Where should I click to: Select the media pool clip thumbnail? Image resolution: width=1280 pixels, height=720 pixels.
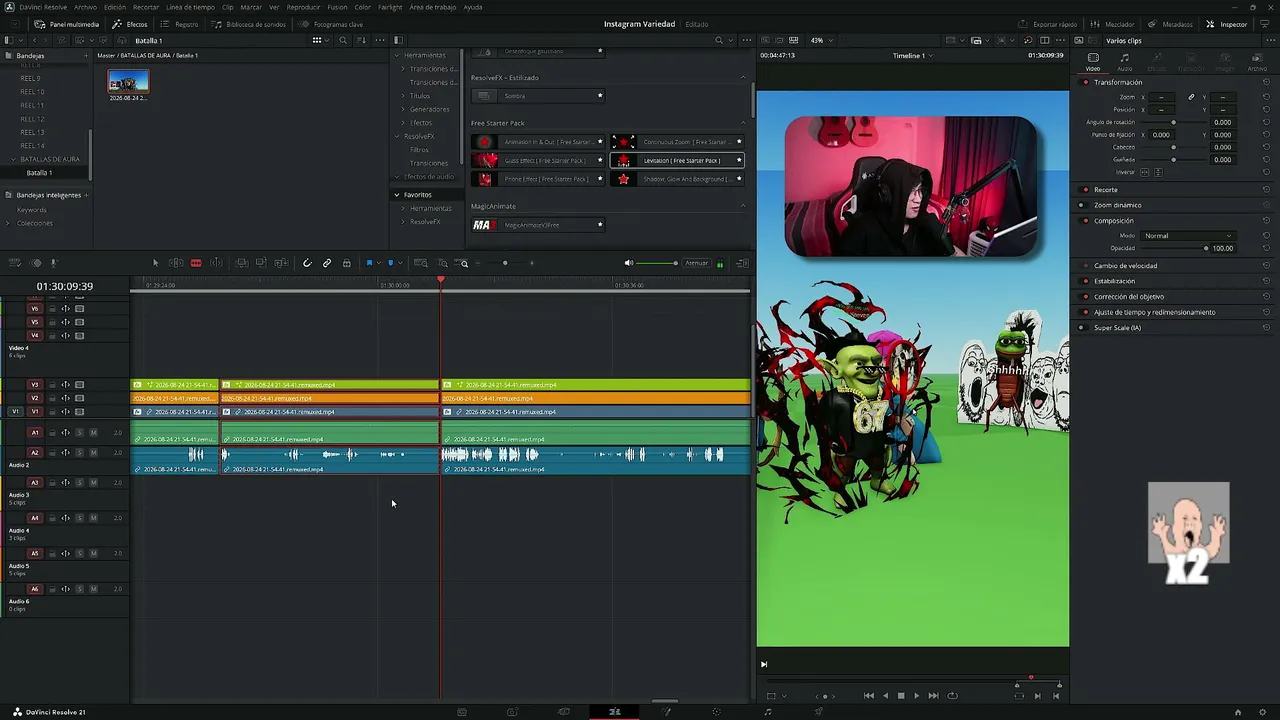point(128,82)
